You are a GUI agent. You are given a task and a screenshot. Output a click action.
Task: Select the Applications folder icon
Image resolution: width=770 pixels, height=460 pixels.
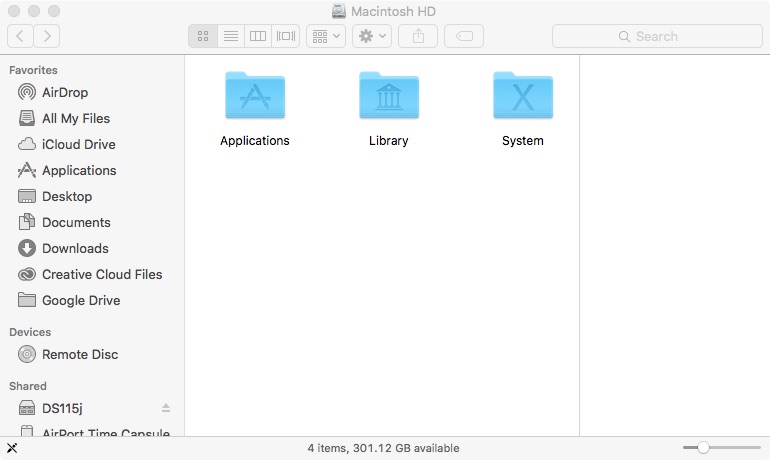(255, 95)
